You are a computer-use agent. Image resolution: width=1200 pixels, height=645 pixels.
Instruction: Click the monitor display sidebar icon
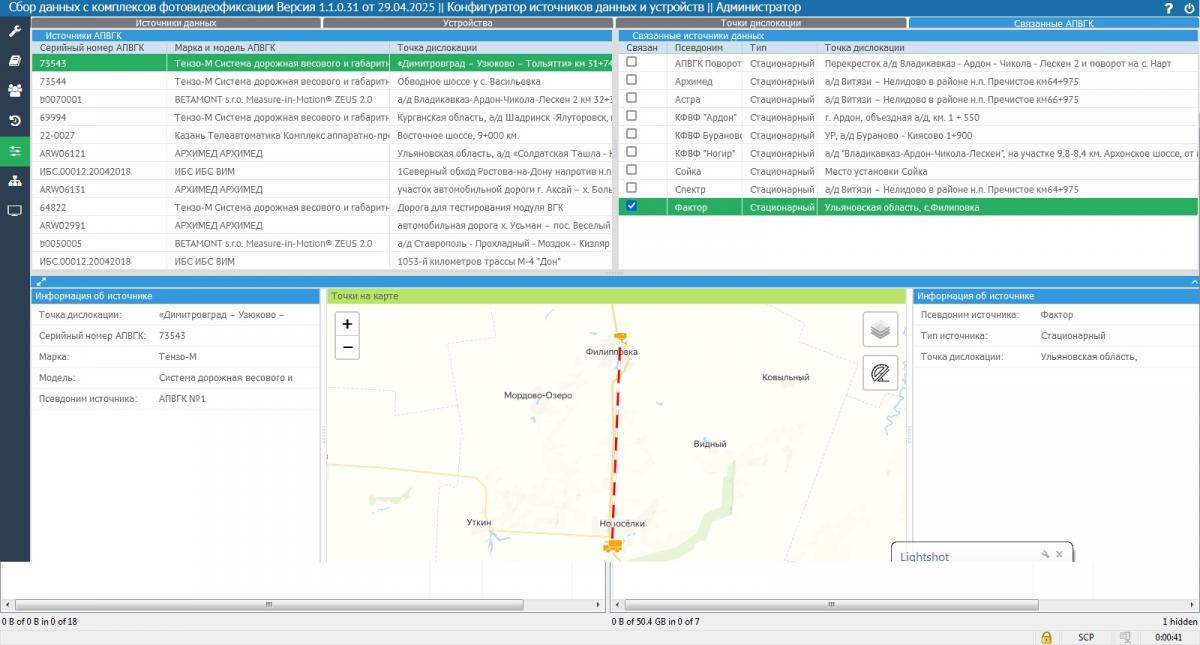click(x=14, y=211)
